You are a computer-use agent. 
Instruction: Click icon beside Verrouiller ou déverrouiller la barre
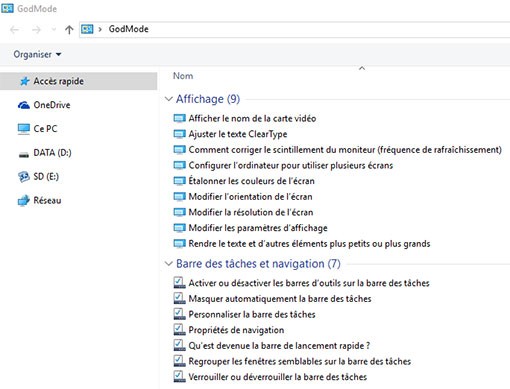click(x=179, y=377)
